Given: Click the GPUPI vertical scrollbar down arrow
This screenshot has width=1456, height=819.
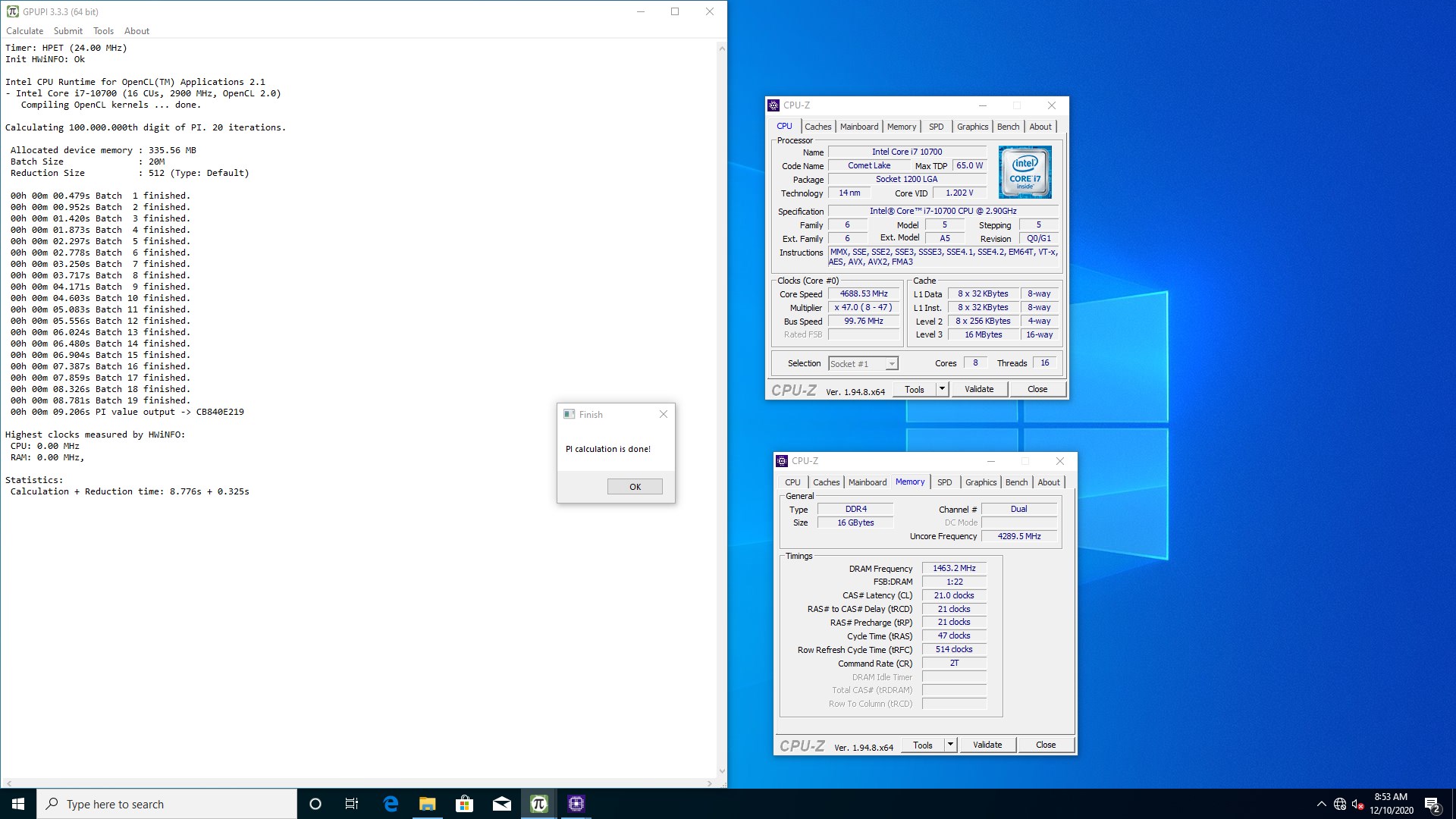Looking at the screenshot, I should [x=722, y=771].
